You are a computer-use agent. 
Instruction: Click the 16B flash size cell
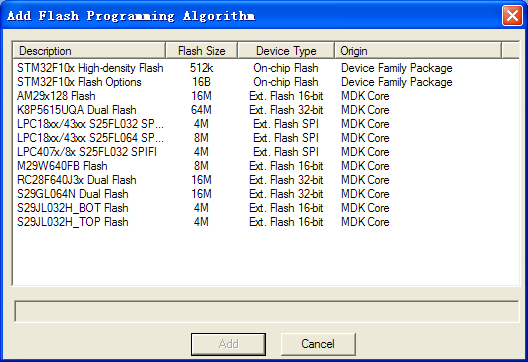[201, 82]
